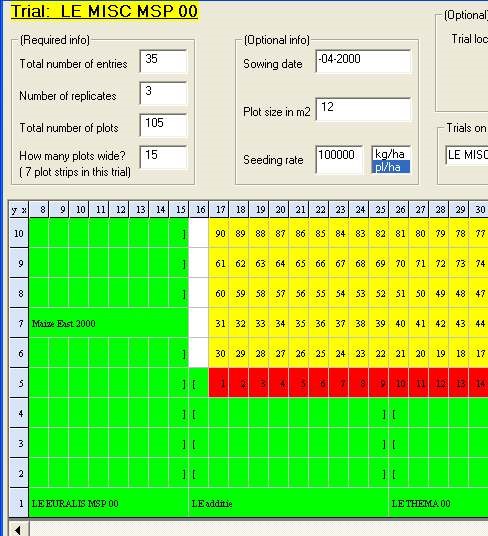Select row header 5
Viewport: 488px width, 536px height.
click(19, 383)
